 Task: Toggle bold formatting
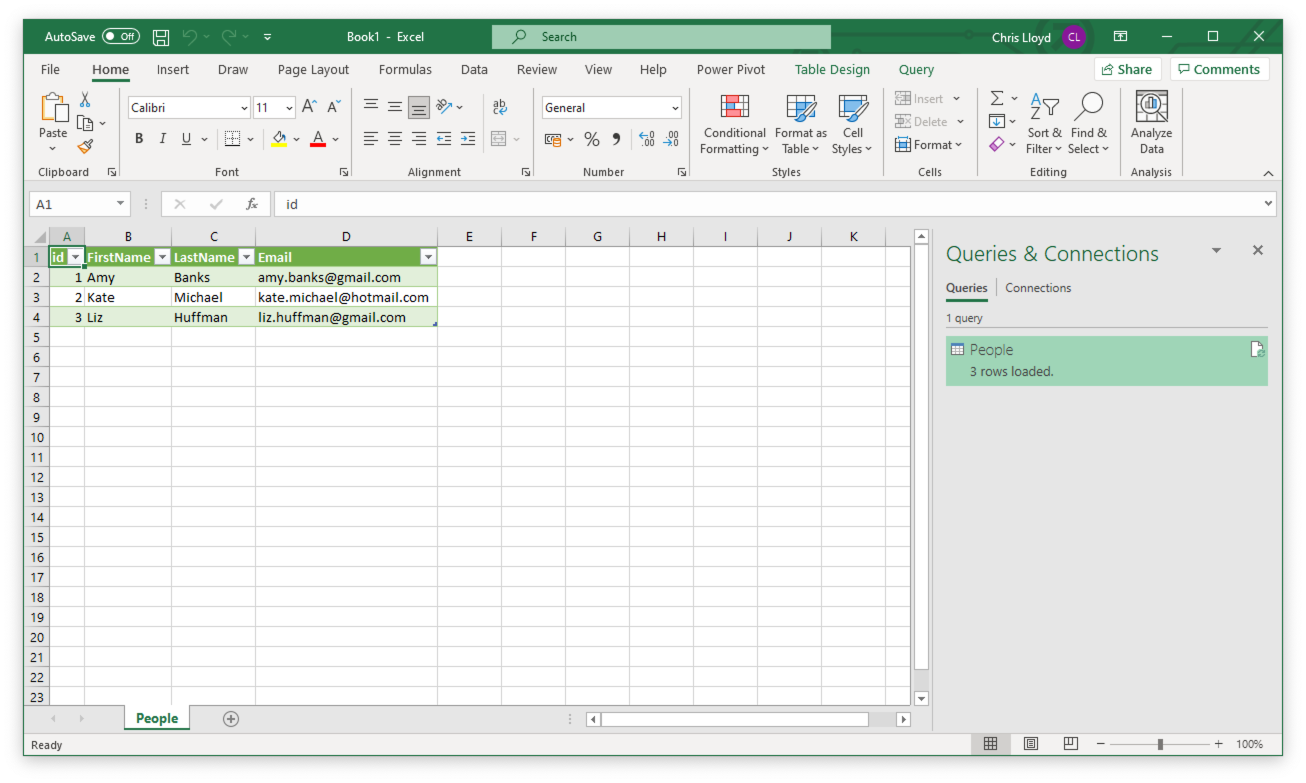[139, 139]
